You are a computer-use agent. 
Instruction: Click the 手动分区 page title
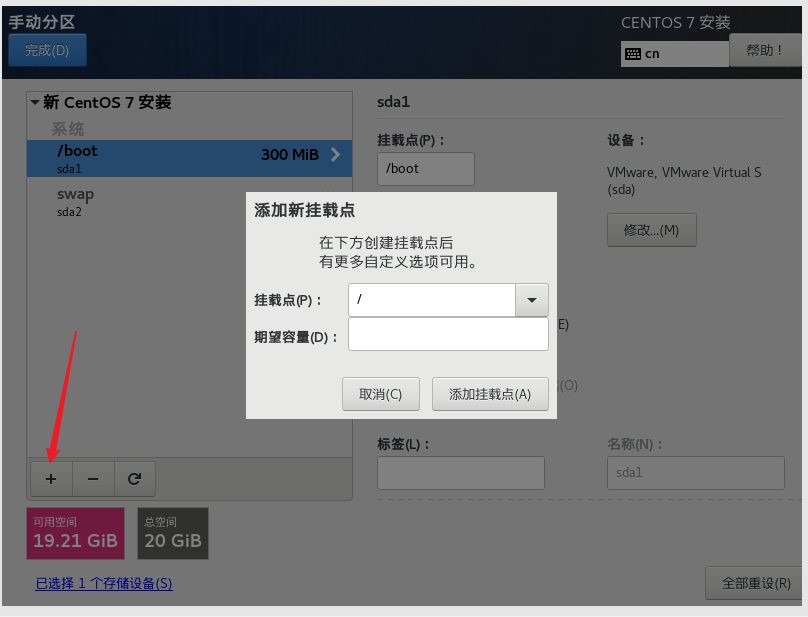42,22
